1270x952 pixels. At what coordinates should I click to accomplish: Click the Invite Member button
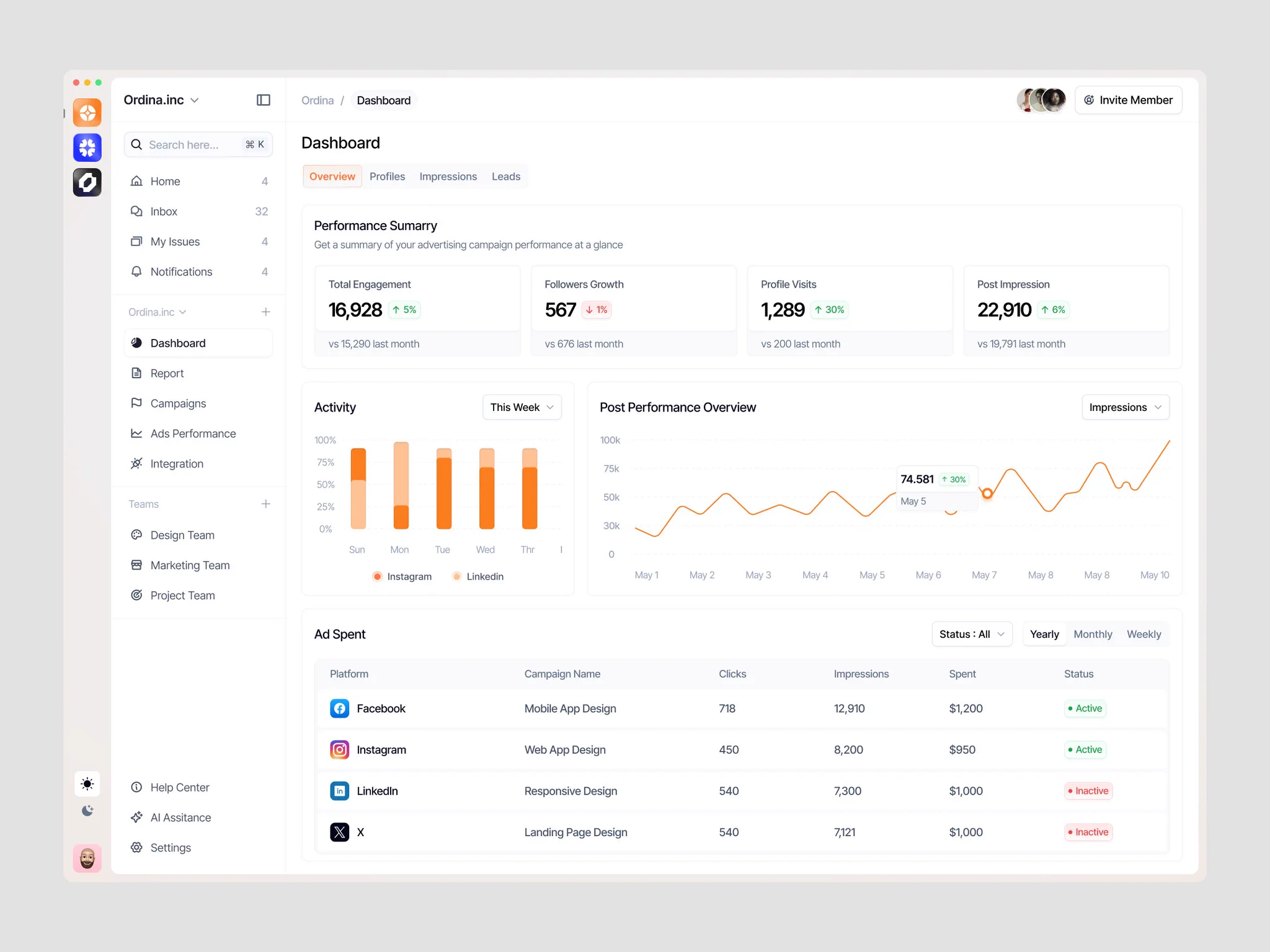pos(1128,100)
